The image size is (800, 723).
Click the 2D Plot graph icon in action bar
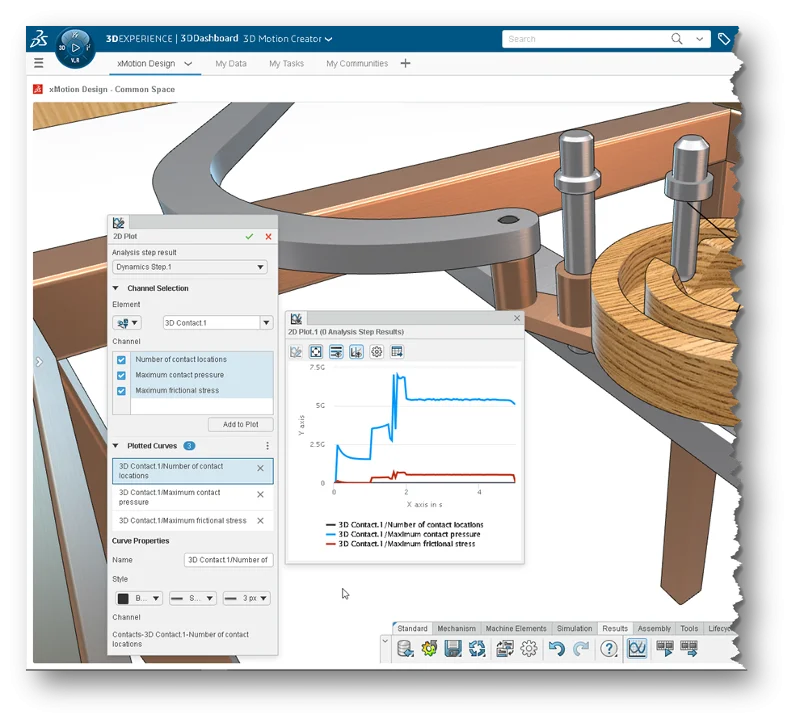pos(637,649)
